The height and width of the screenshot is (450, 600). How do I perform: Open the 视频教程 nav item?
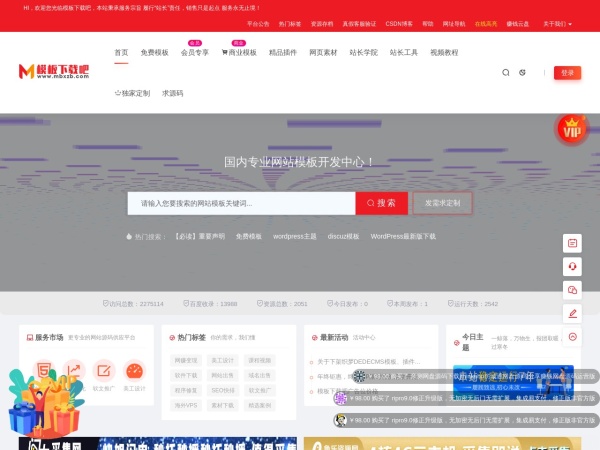click(x=444, y=52)
